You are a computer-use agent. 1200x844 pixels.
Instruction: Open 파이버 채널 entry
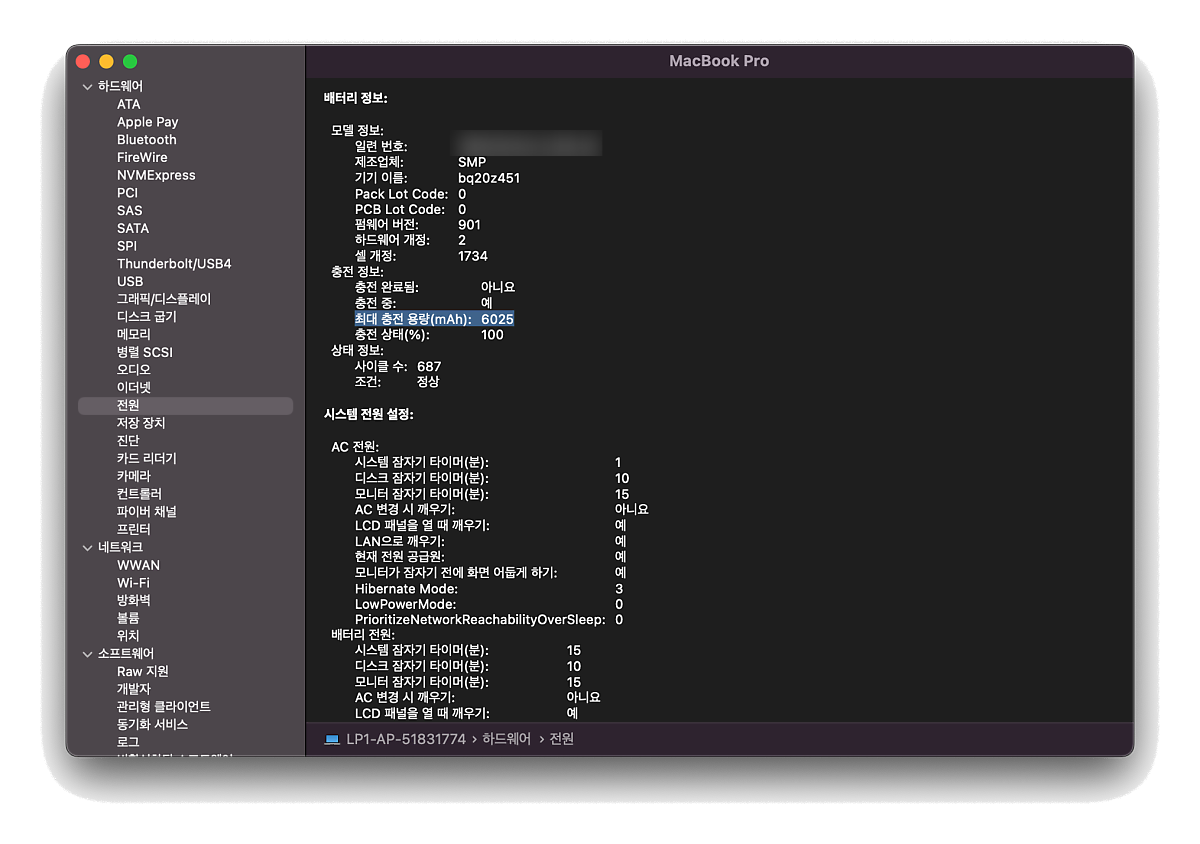click(146, 512)
